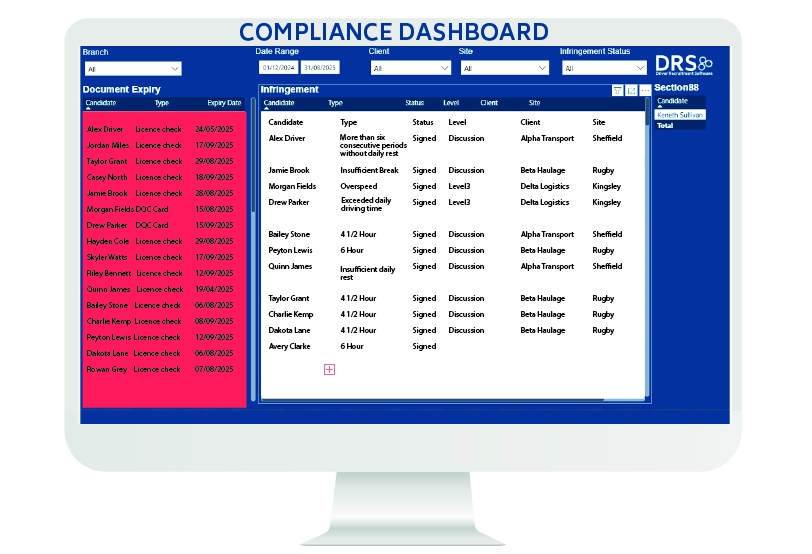Click Bailey Stone in Infringement table
The image size is (812, 554).
(289, 234)
